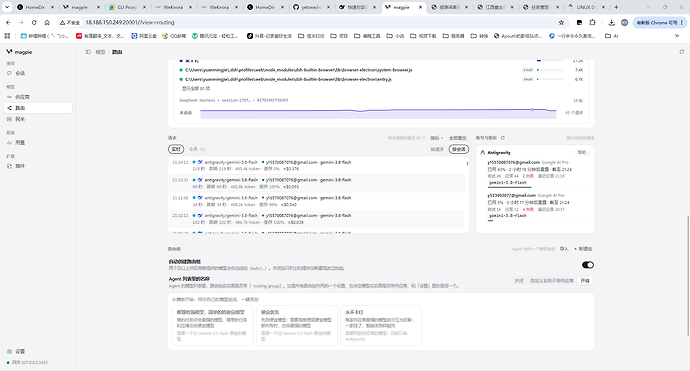The image size is (690, 371).
Task: Switch to the 今天 requests tab
Action: [x=197, y=149]
